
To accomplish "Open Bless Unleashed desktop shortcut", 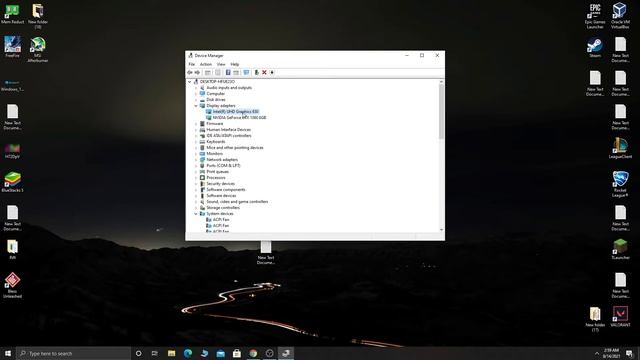I will 12,285.
